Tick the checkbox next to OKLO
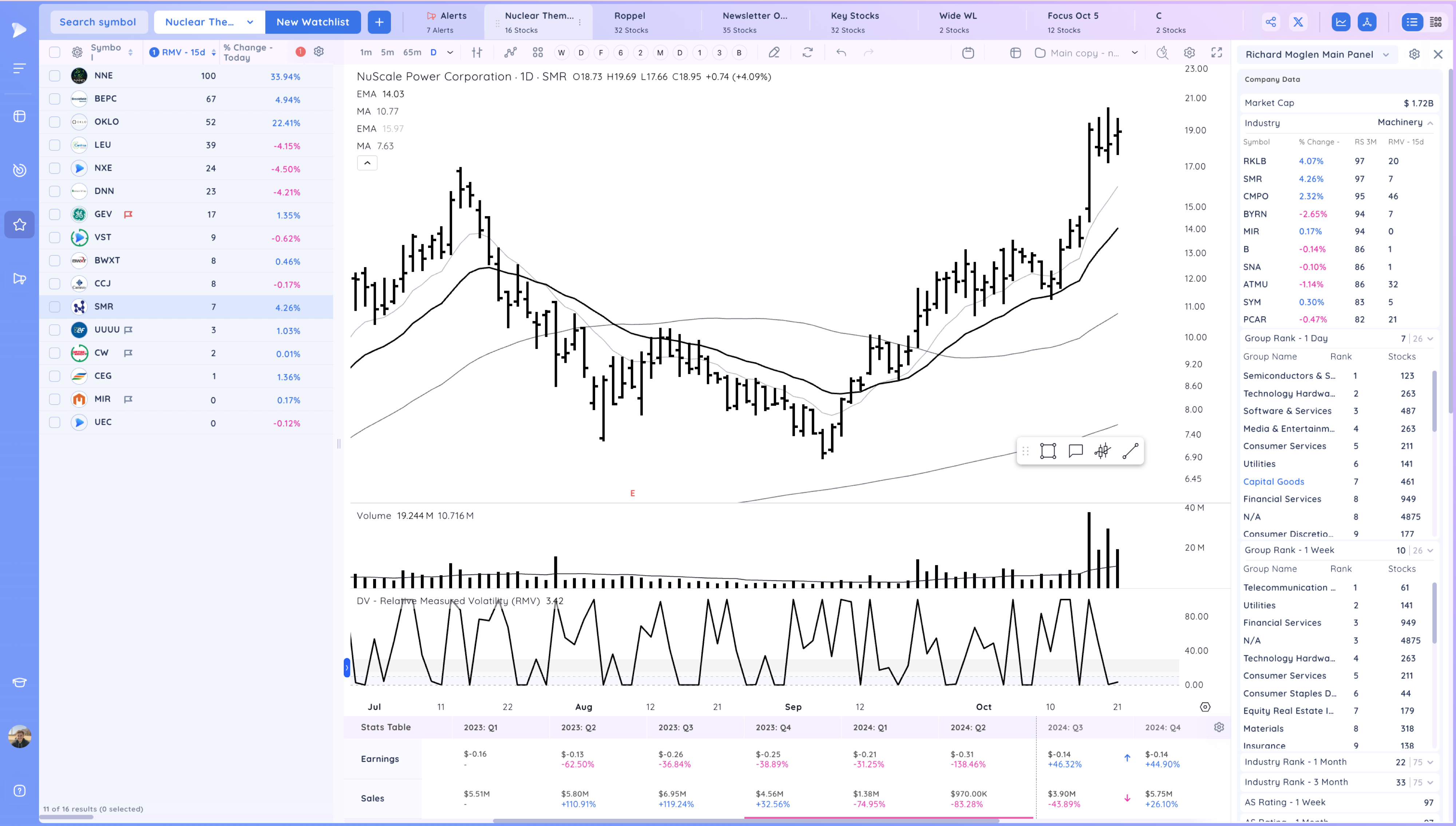1456x826 pixels. pyautogui.click(x=55, y=122)
